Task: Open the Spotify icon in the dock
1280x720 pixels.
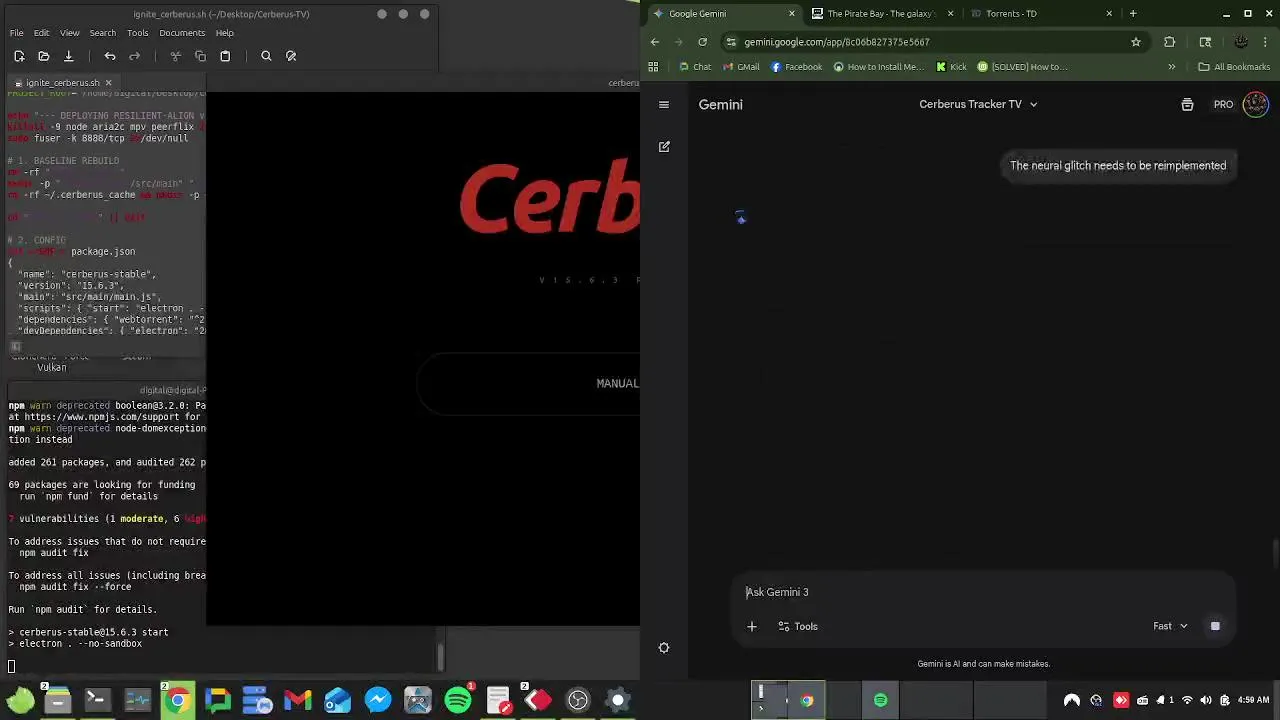Action: pyautogui.click(x=458, y=700)
